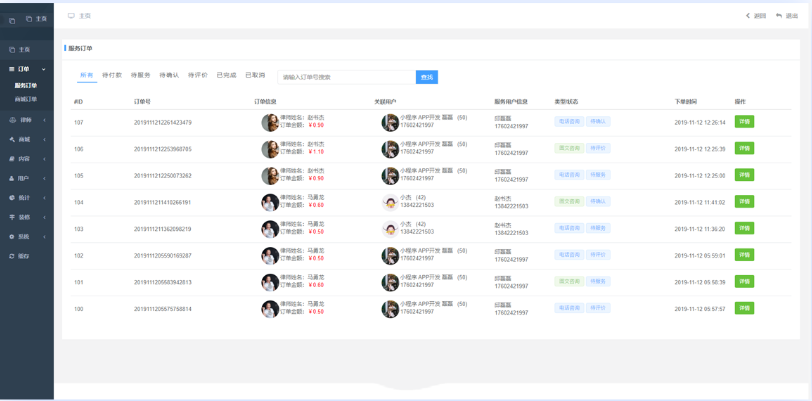Expand the 用户 sidebar menu

(x=44, y=178)
